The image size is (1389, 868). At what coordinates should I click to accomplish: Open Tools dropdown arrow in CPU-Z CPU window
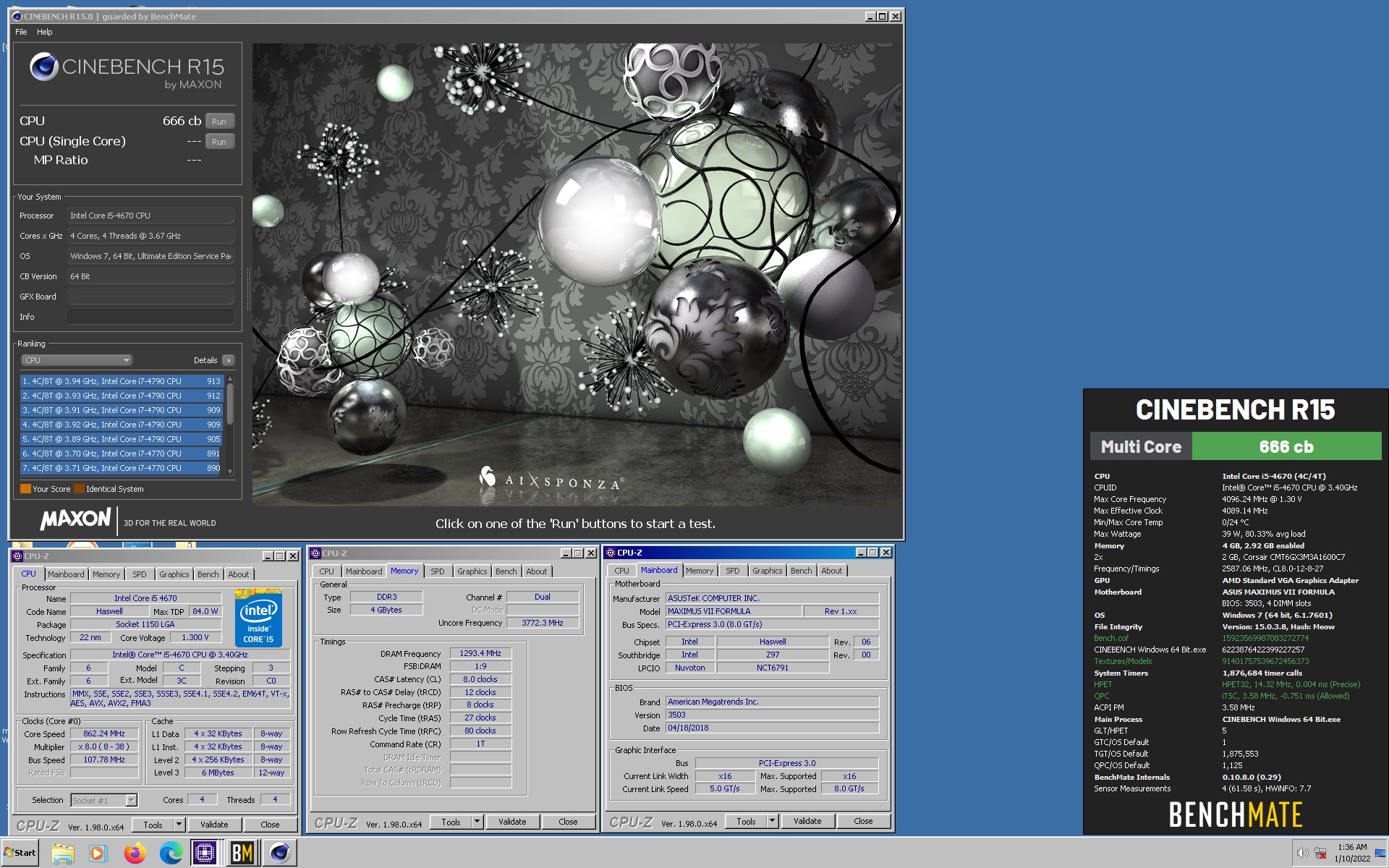(179, 825)
